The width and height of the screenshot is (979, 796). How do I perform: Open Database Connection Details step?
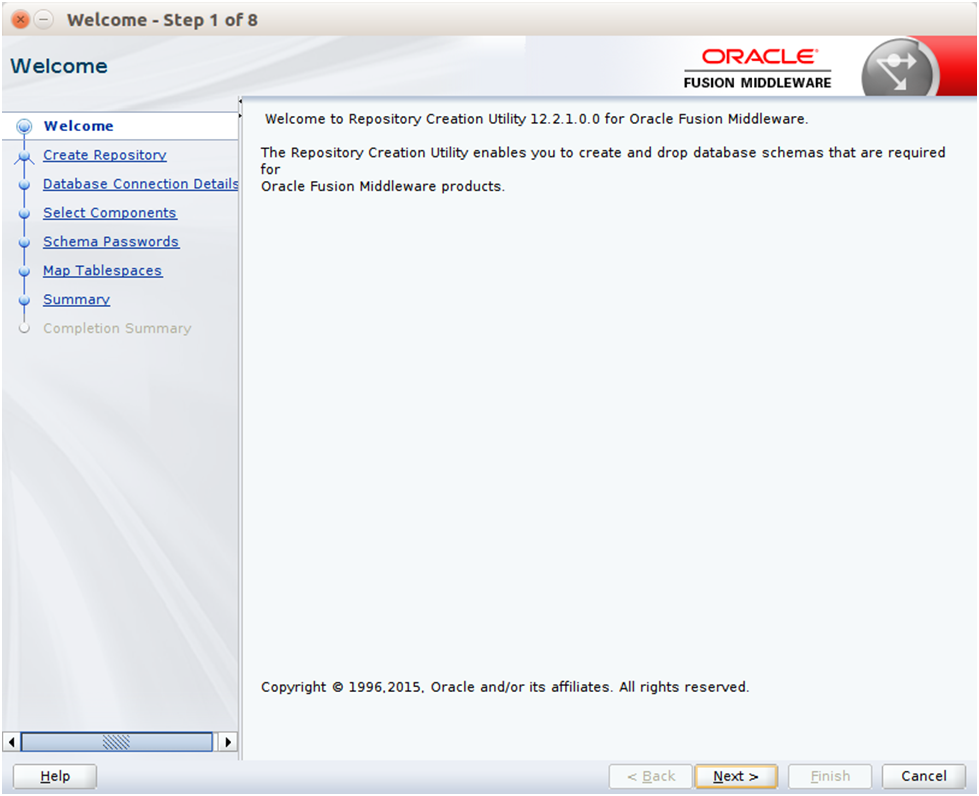coord(140,184)
